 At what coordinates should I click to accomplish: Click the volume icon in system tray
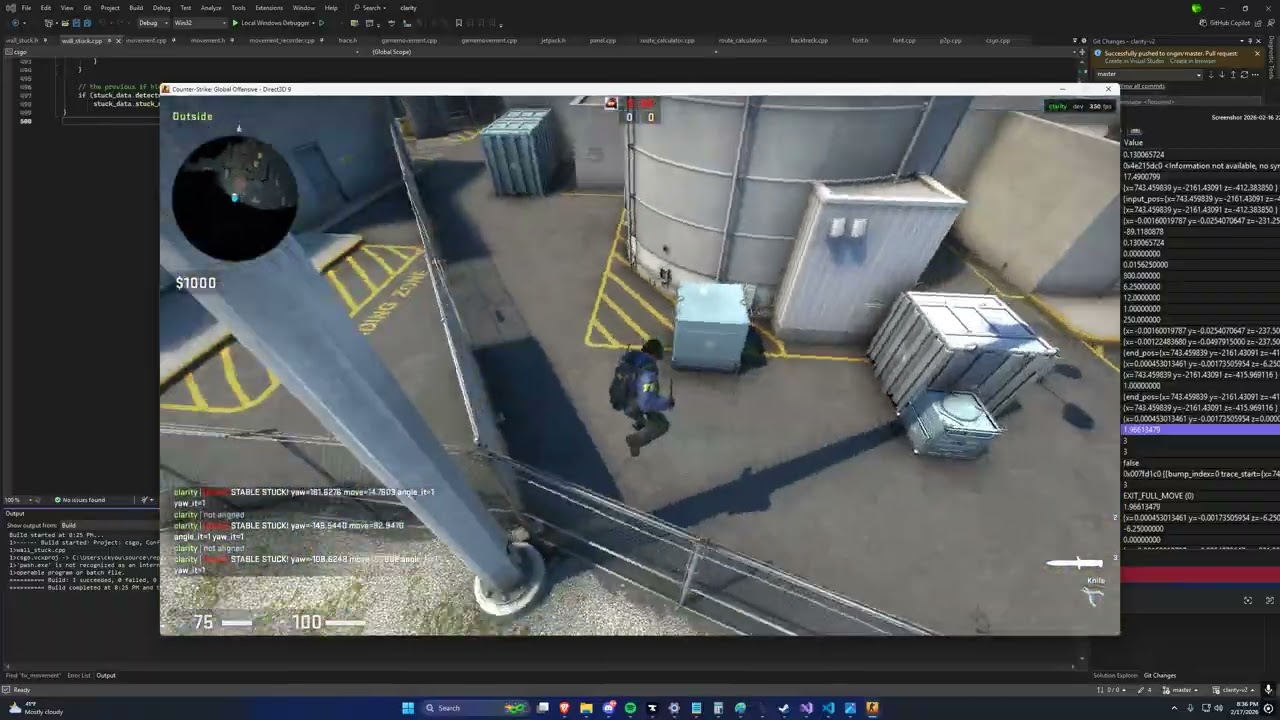1218,708
